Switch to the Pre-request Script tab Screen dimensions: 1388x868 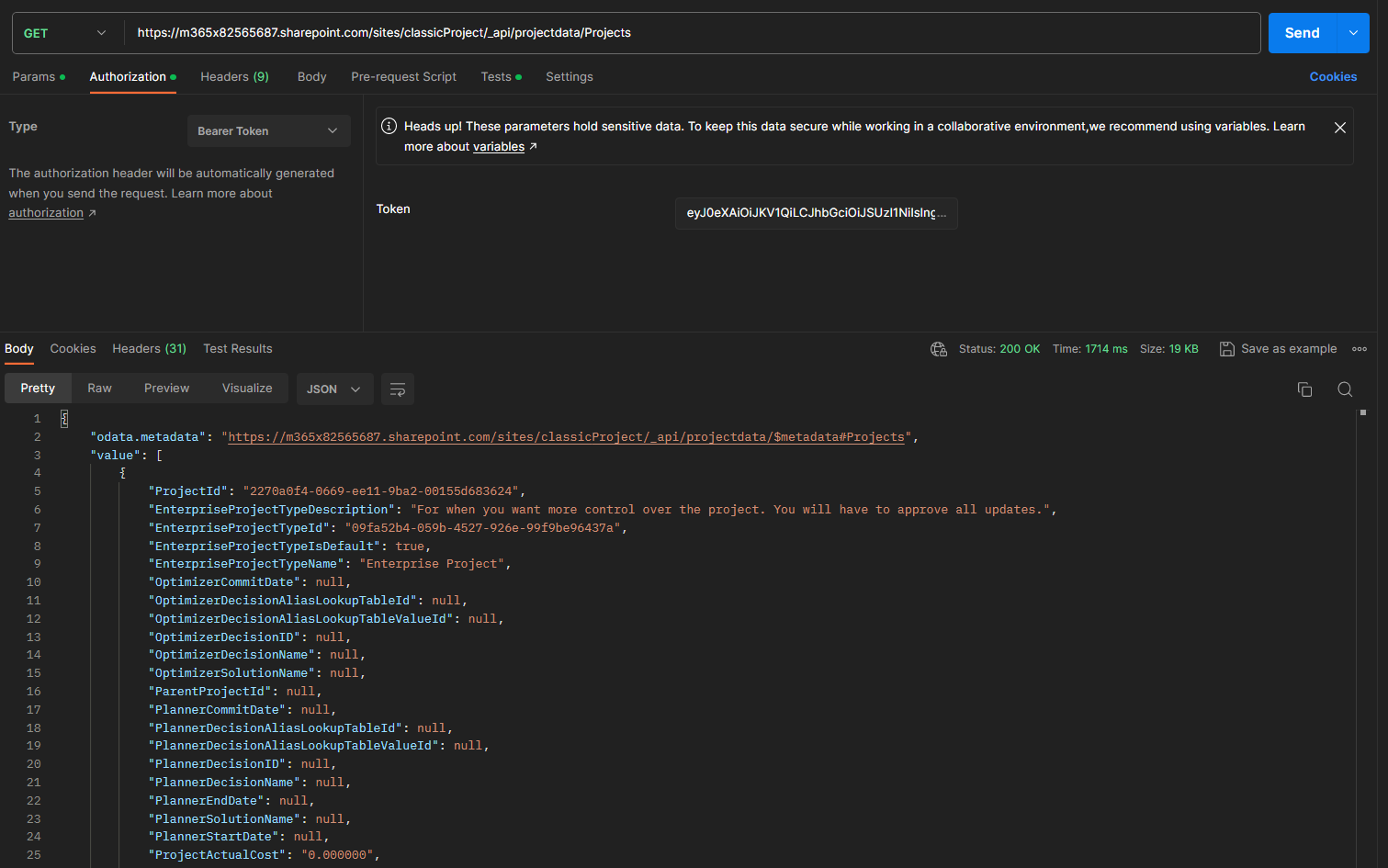[403, 77]
